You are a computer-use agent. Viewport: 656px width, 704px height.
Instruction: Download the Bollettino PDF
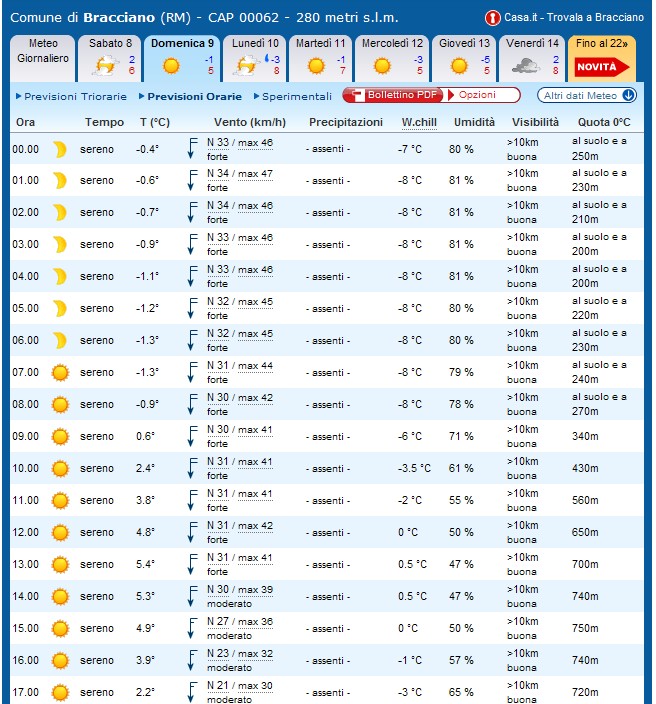[393, 95]
